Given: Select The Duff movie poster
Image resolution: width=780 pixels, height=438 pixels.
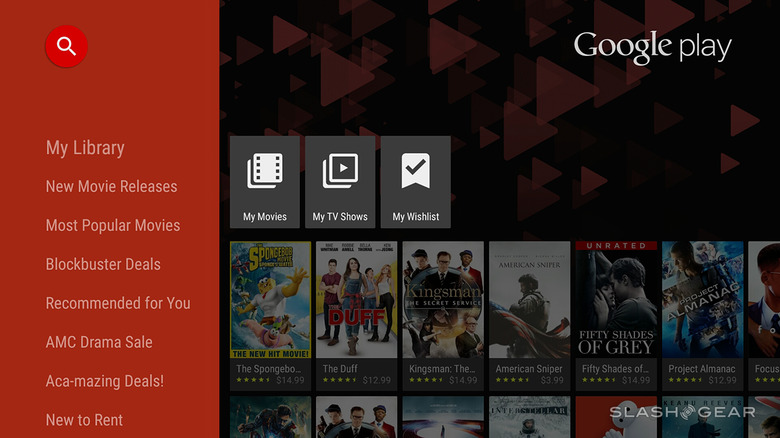Looking at the screenshot, I should pos(357,300).
